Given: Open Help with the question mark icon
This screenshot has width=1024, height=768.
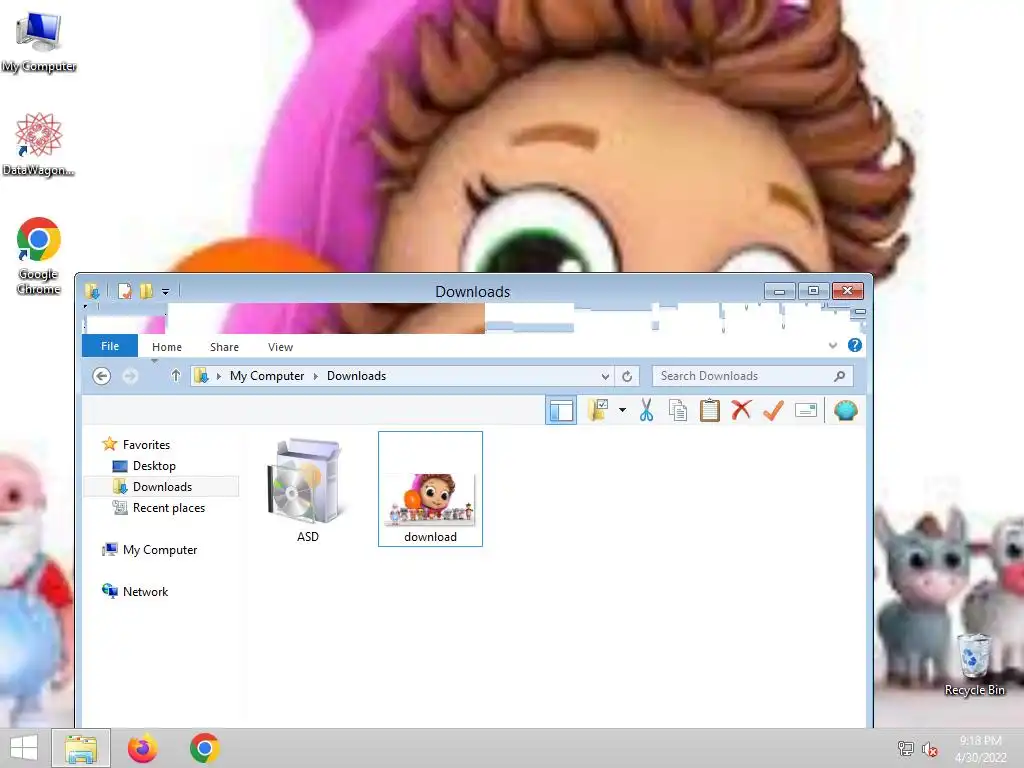Looking at the screenshot, I should click(854, 345).
